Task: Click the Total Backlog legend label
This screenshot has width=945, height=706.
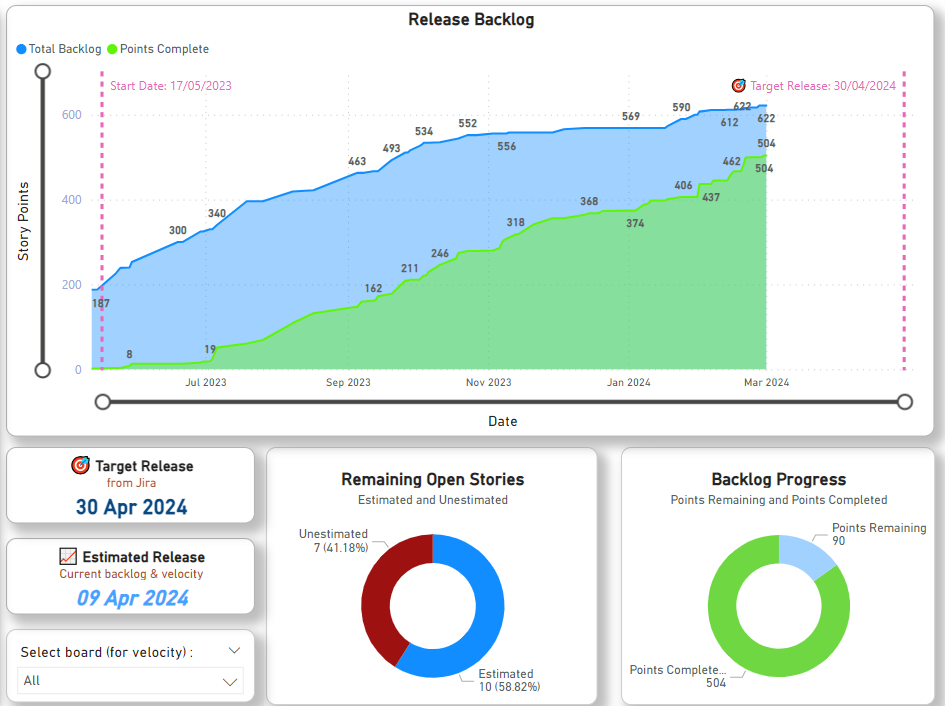Action: pos(65,49)
